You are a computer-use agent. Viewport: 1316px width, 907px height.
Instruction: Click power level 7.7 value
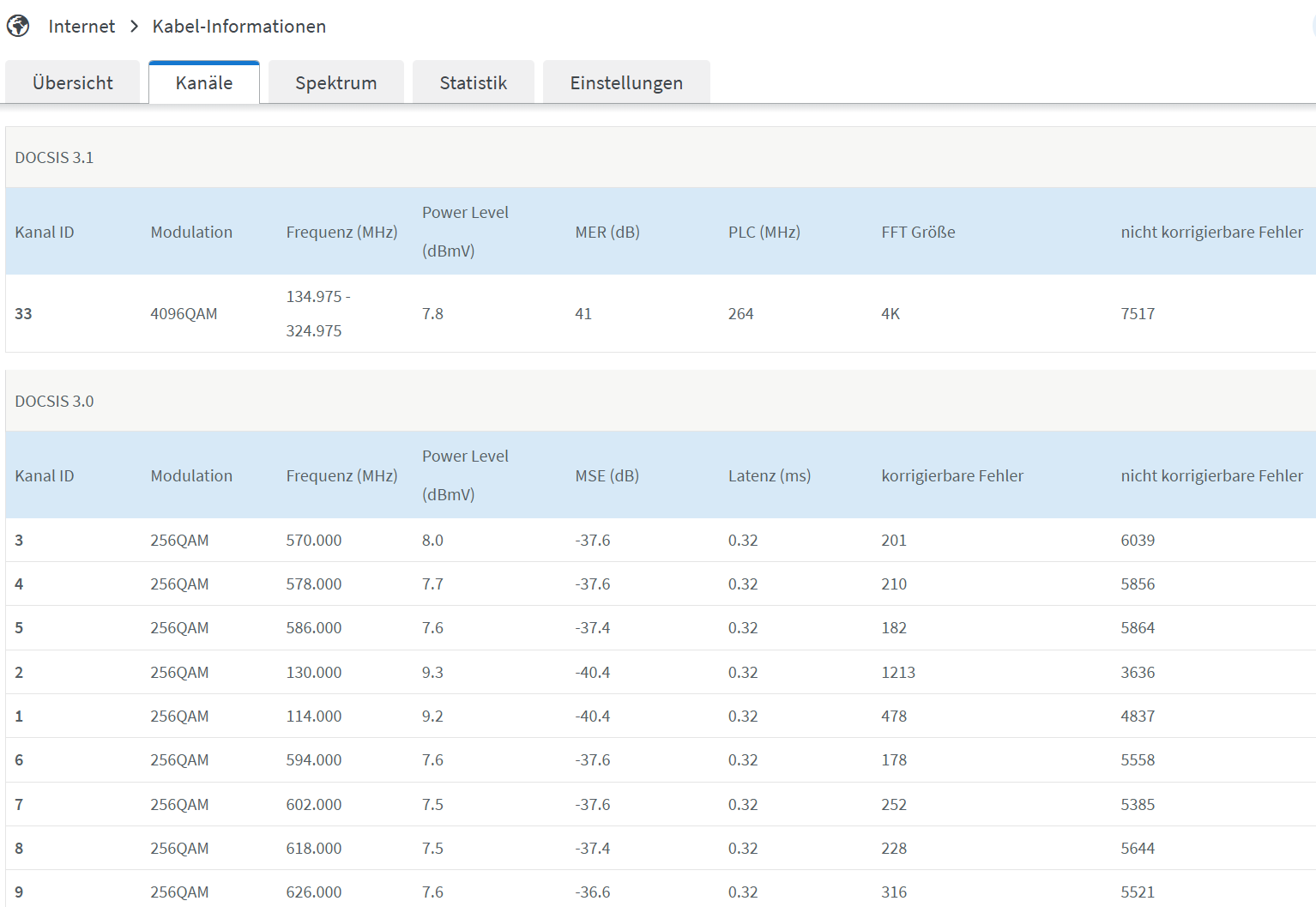[432, 584]
